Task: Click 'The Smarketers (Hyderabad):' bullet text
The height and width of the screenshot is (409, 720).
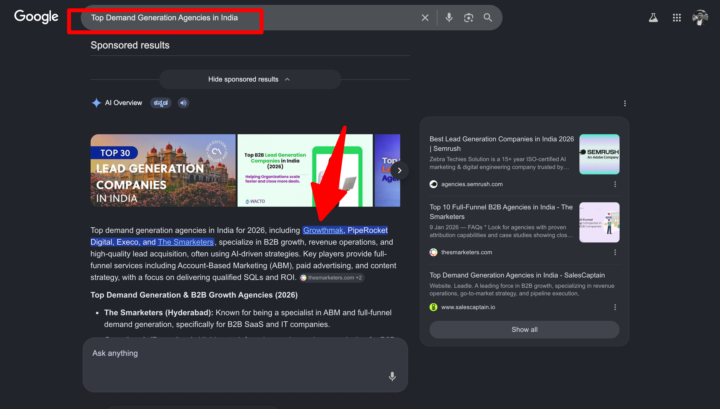Action: (158, 312)
